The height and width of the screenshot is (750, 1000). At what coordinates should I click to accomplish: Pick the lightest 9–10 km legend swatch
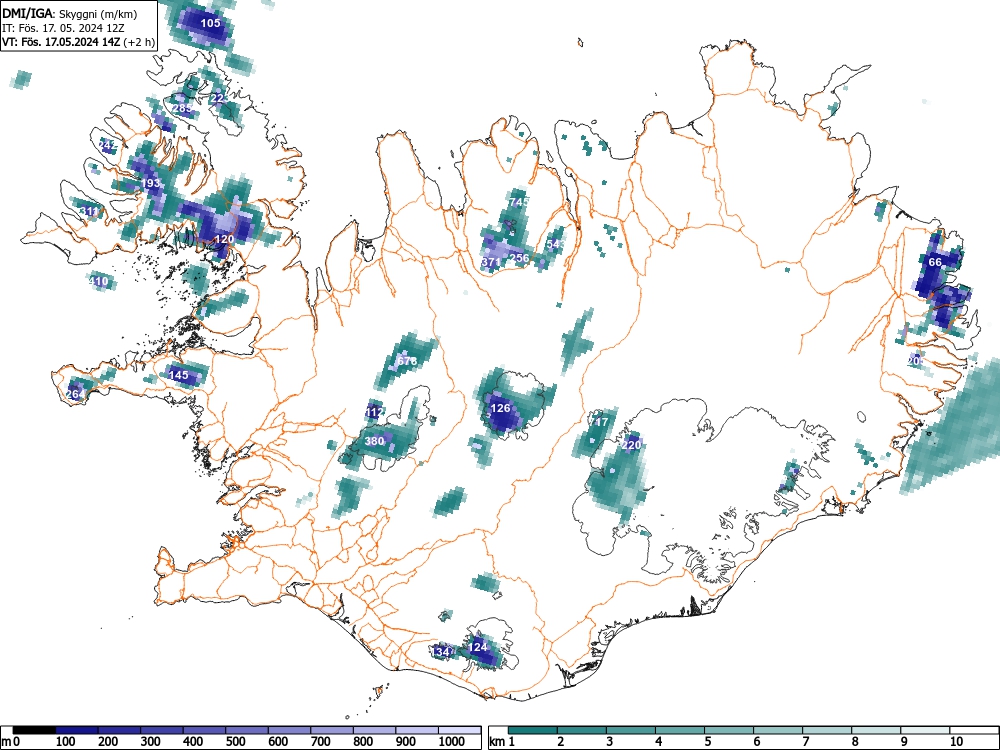click(925, 730)
